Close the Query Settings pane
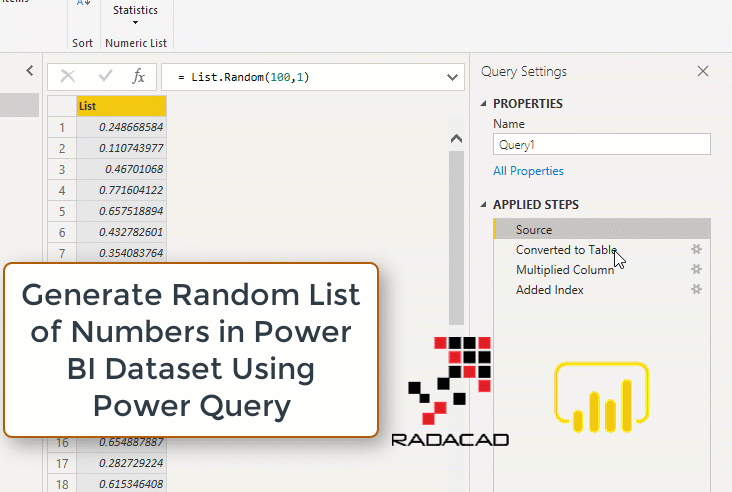The image size is (732, 492). pos(703,71)
